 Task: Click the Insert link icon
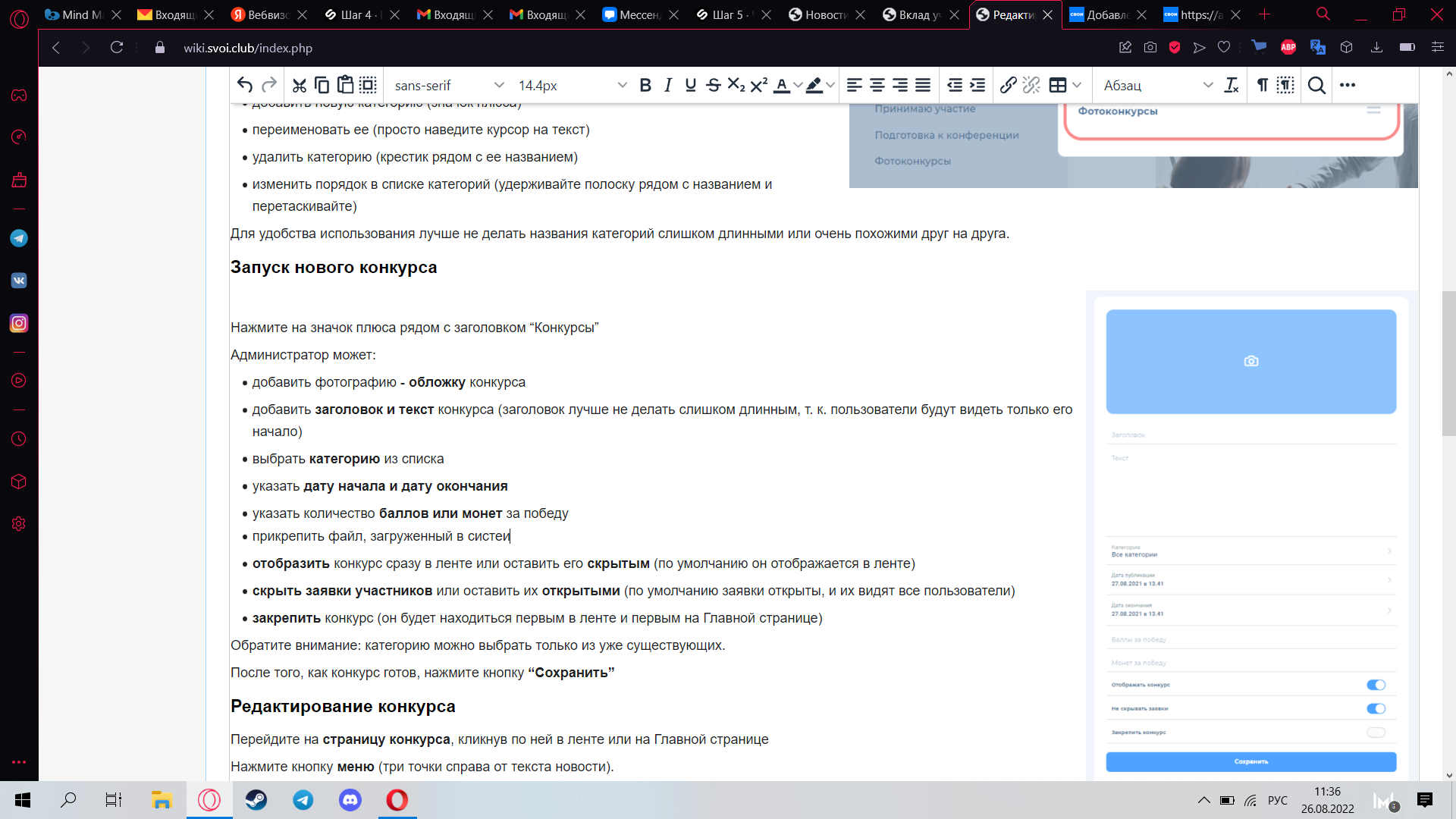tap(1008, 85)
